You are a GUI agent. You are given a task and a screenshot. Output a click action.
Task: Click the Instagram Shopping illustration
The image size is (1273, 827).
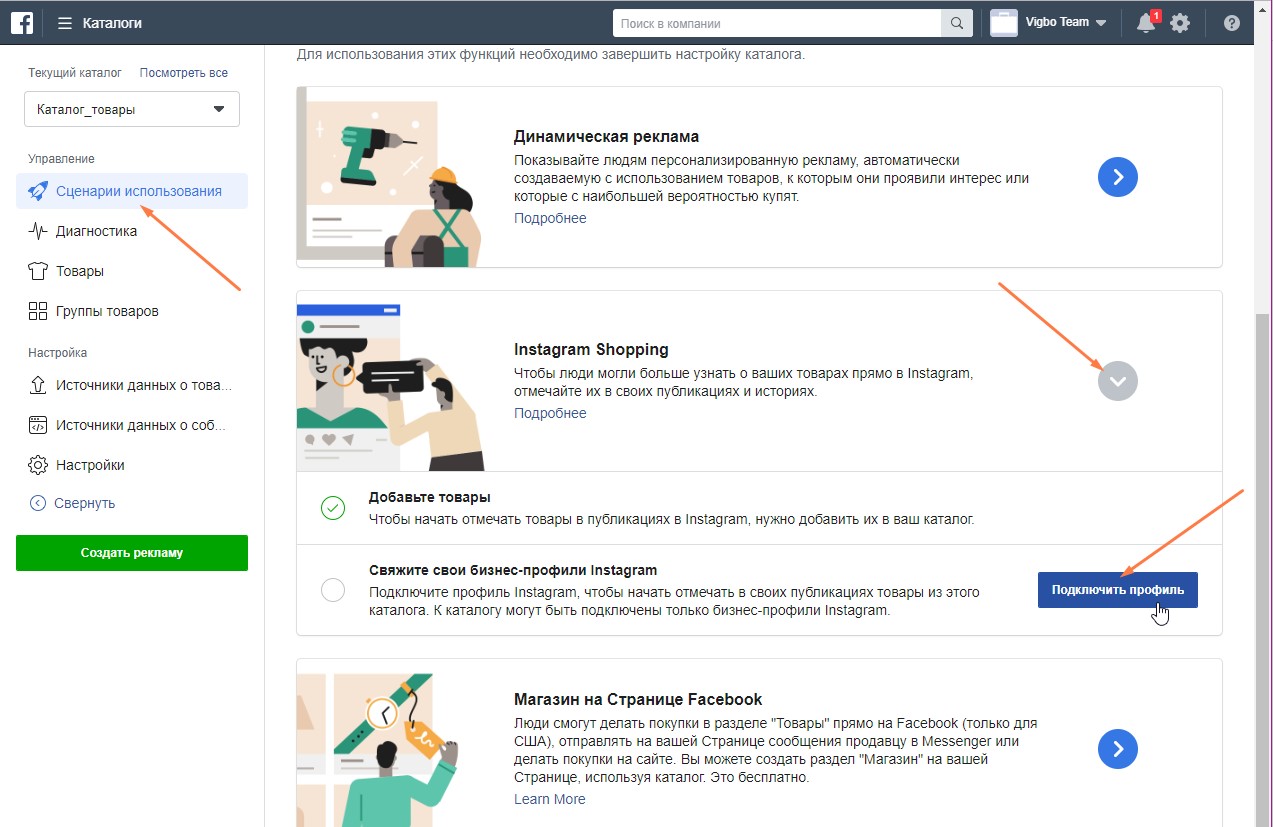click(392, 386)
